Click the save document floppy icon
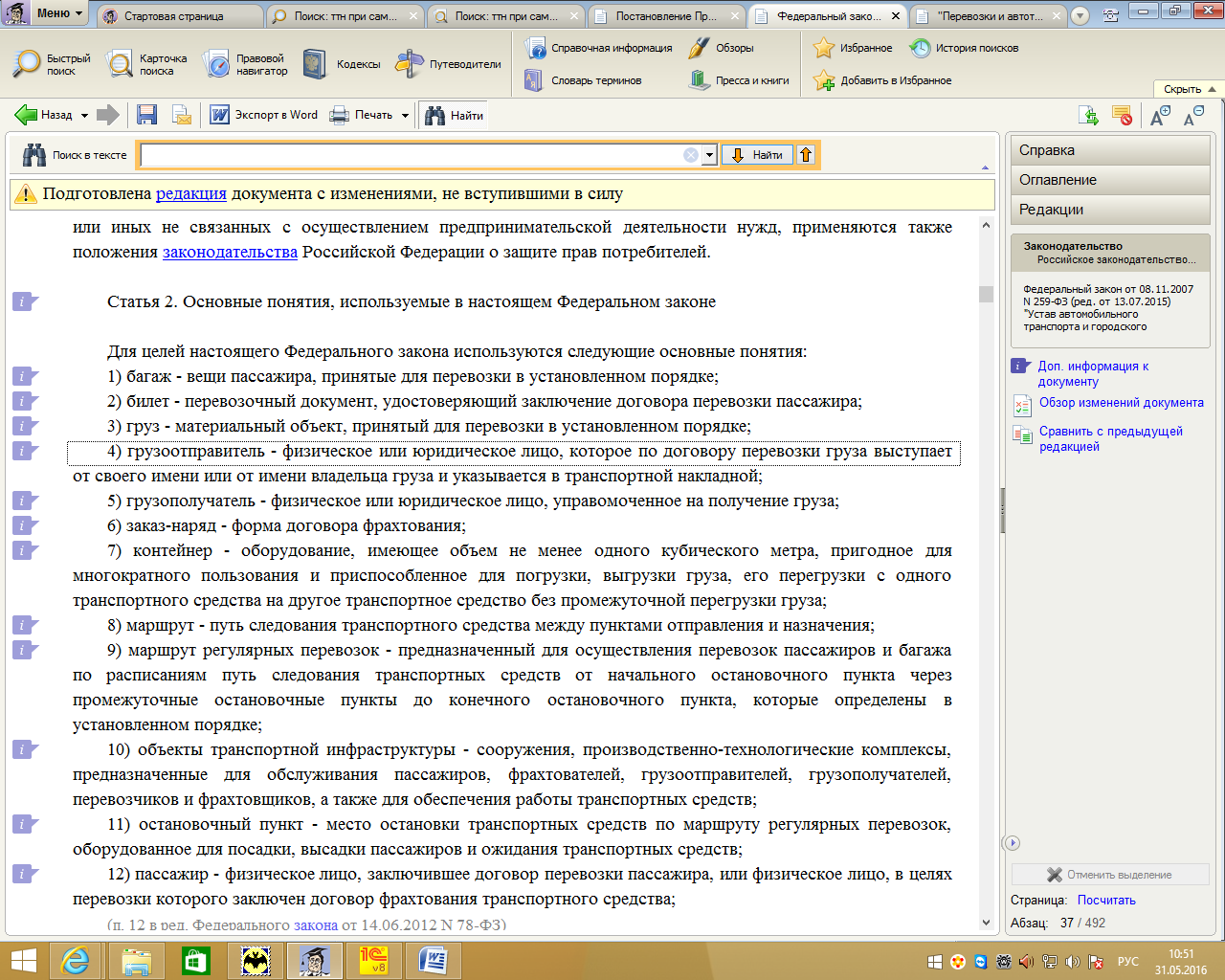This screenshot has height=980, width=1225. click(x=146, y=115)
